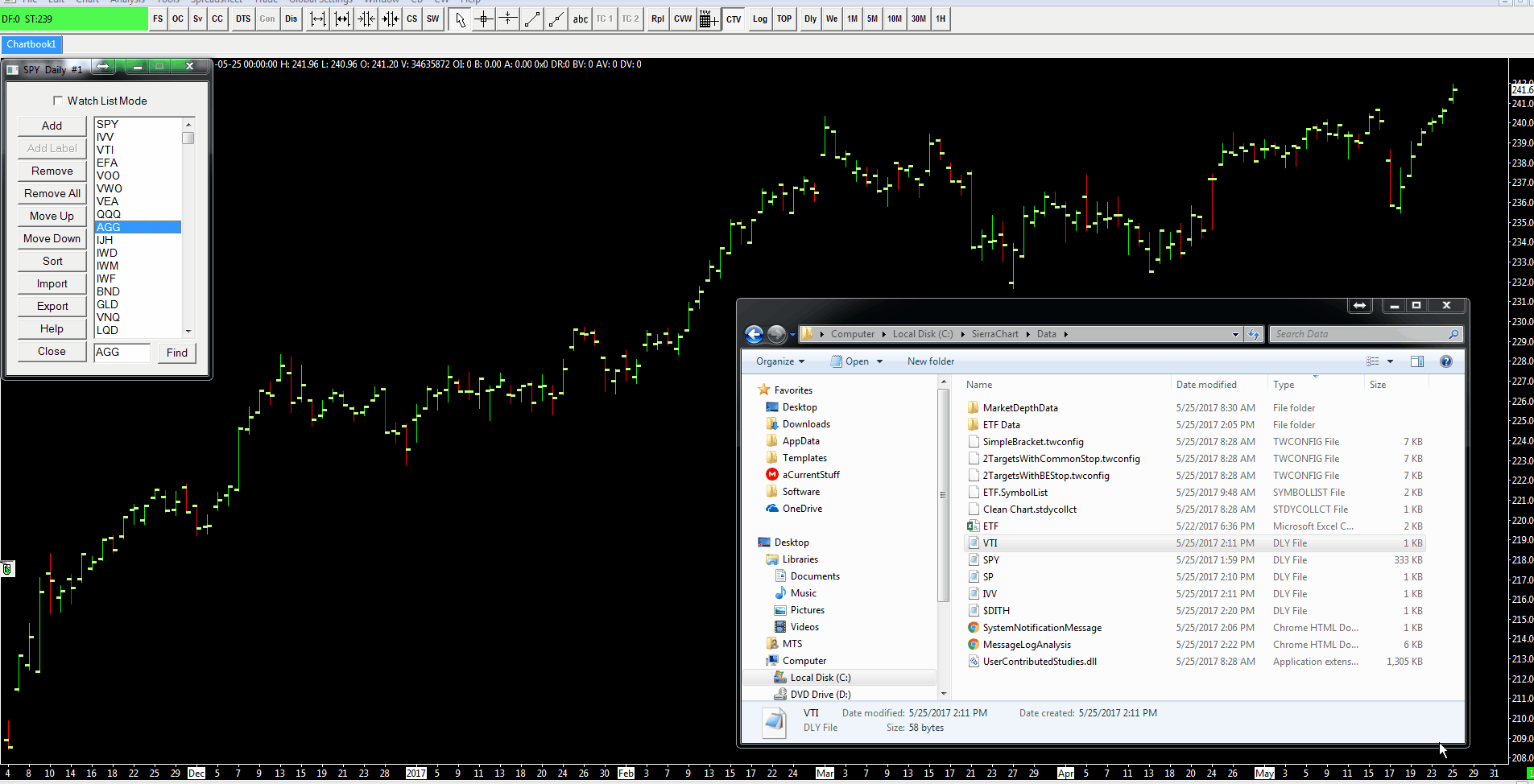This screenshot has height=784, width=1534.
Task: Activate the chart values crosshair tool
Action: [x=484, y=19]
